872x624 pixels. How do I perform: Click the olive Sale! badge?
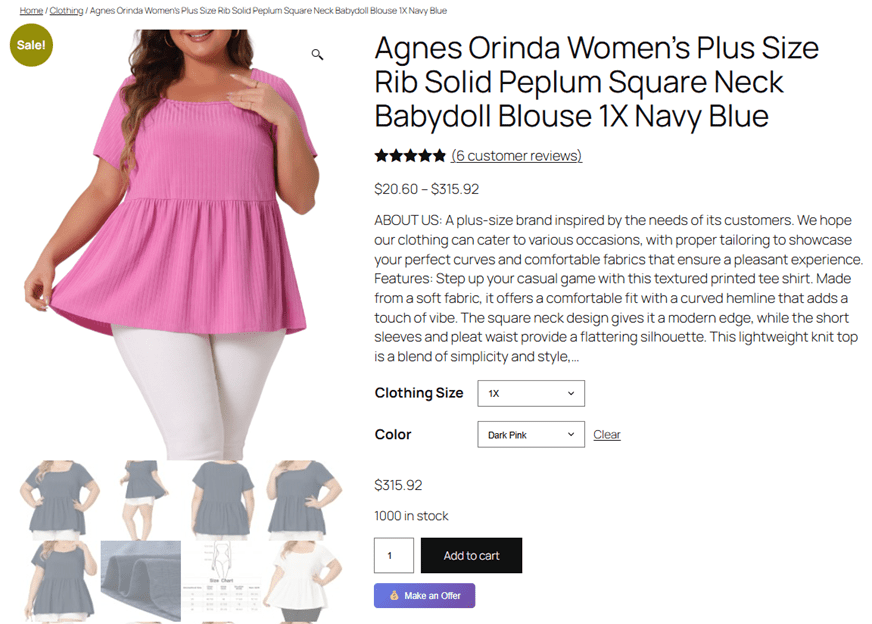click(31, 45)
